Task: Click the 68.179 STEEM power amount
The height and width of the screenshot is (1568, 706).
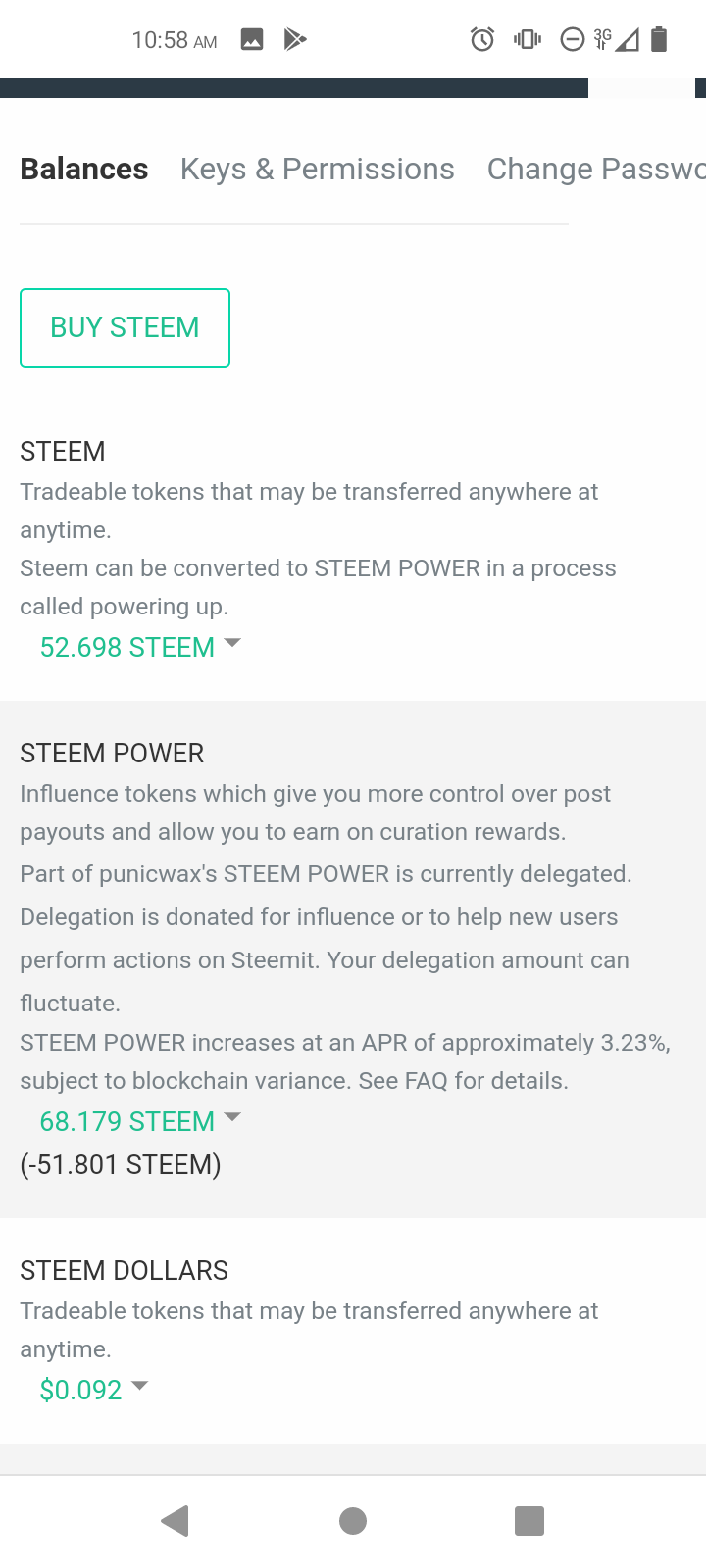Action: pos(126,1122)
